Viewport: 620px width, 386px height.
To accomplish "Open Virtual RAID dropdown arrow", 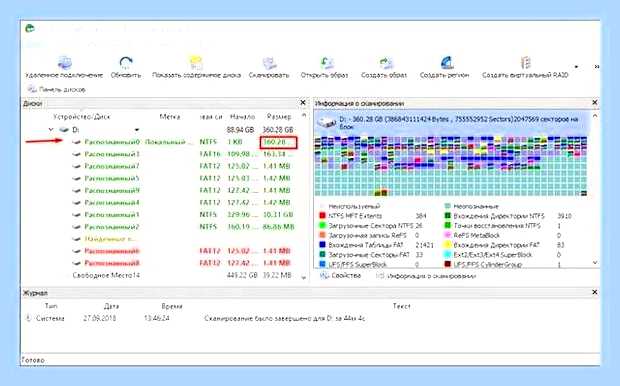I will [576, 67].
